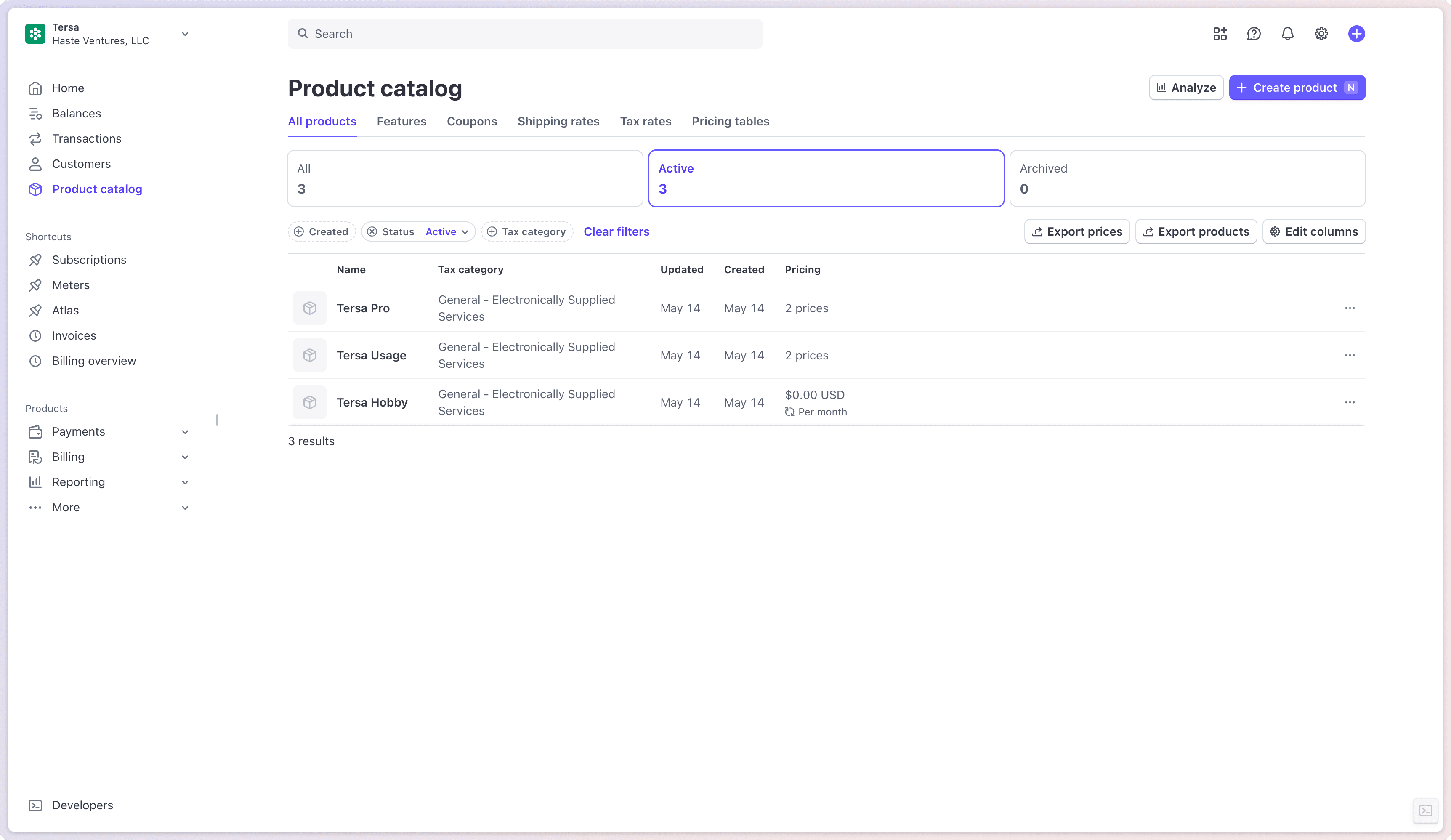Click the blue plus circle icon

point(1356,34)
